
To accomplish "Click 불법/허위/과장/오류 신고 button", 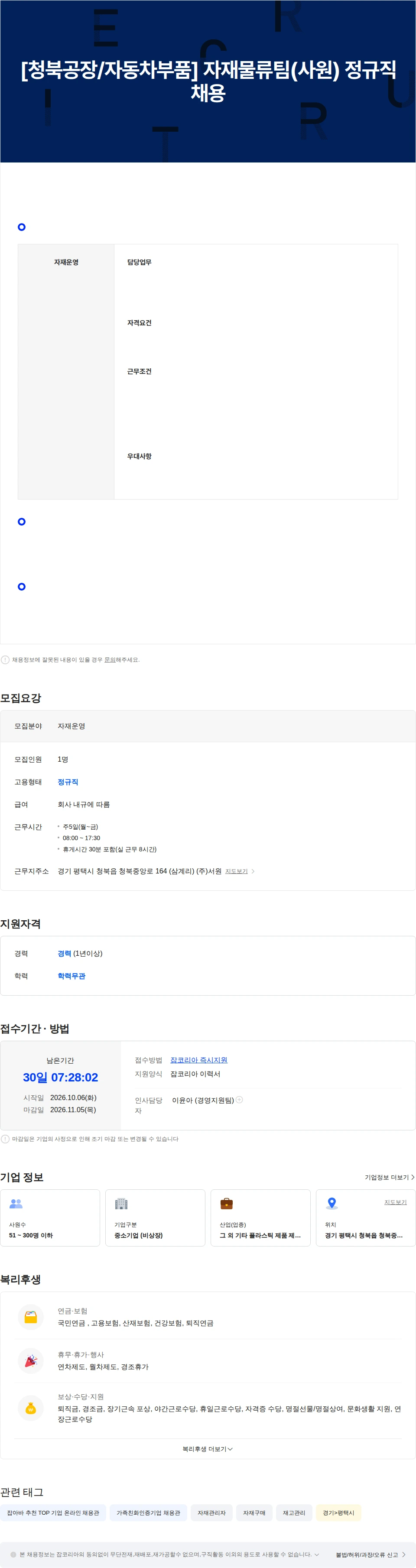I will [371, 1555].
